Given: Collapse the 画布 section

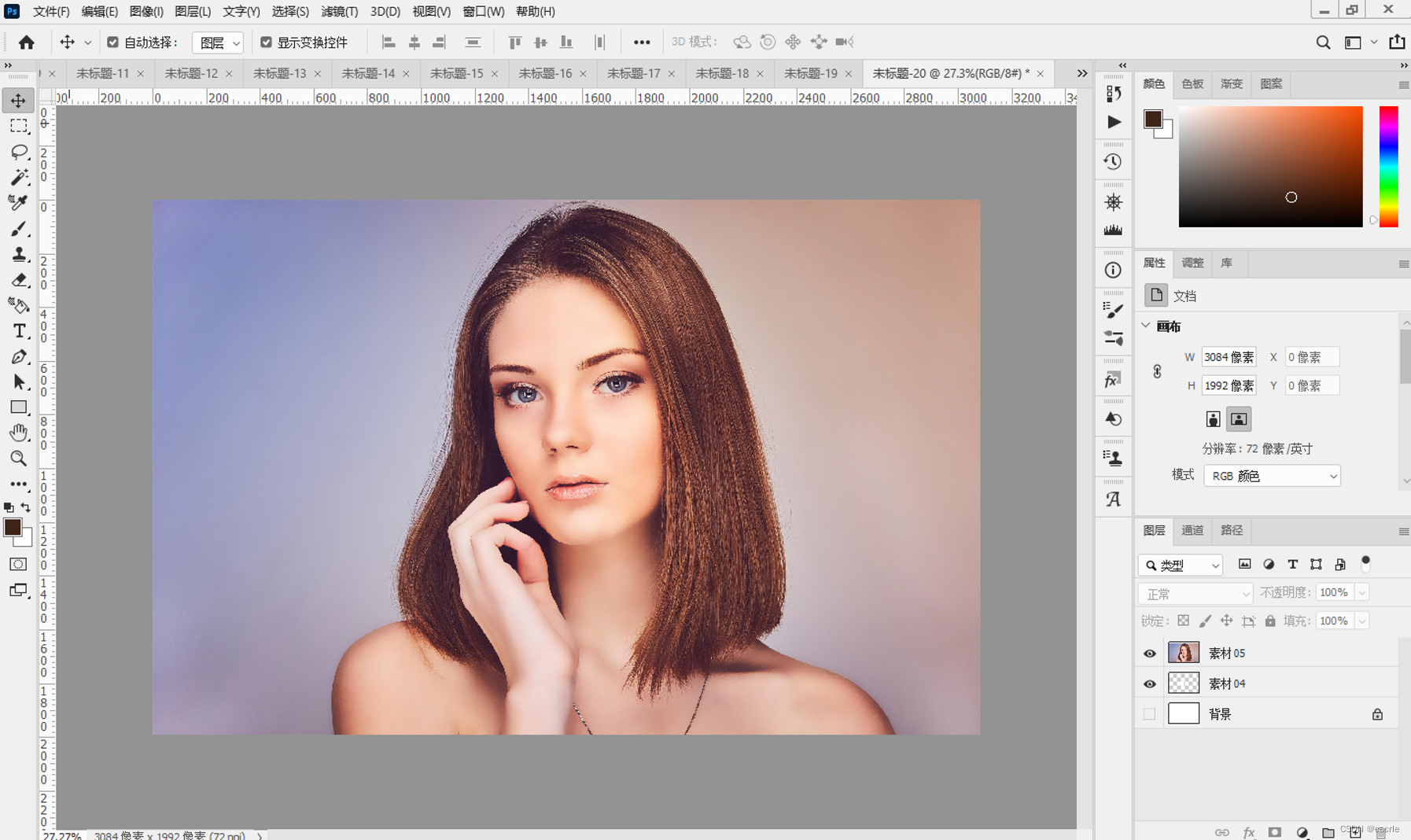Looking at the screenshot, I should (1146, 326).
